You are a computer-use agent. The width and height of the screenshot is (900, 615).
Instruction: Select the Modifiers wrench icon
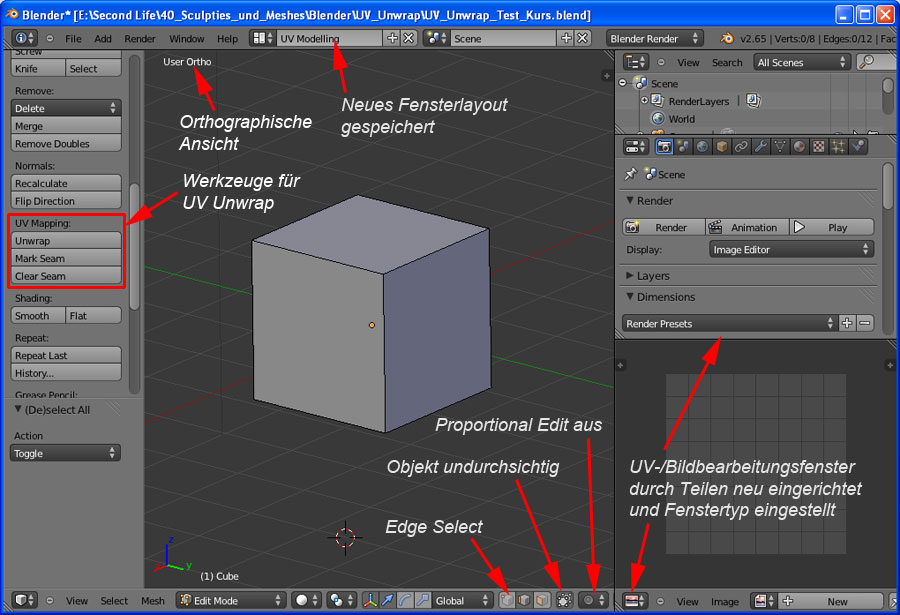(x=760, y=147)
